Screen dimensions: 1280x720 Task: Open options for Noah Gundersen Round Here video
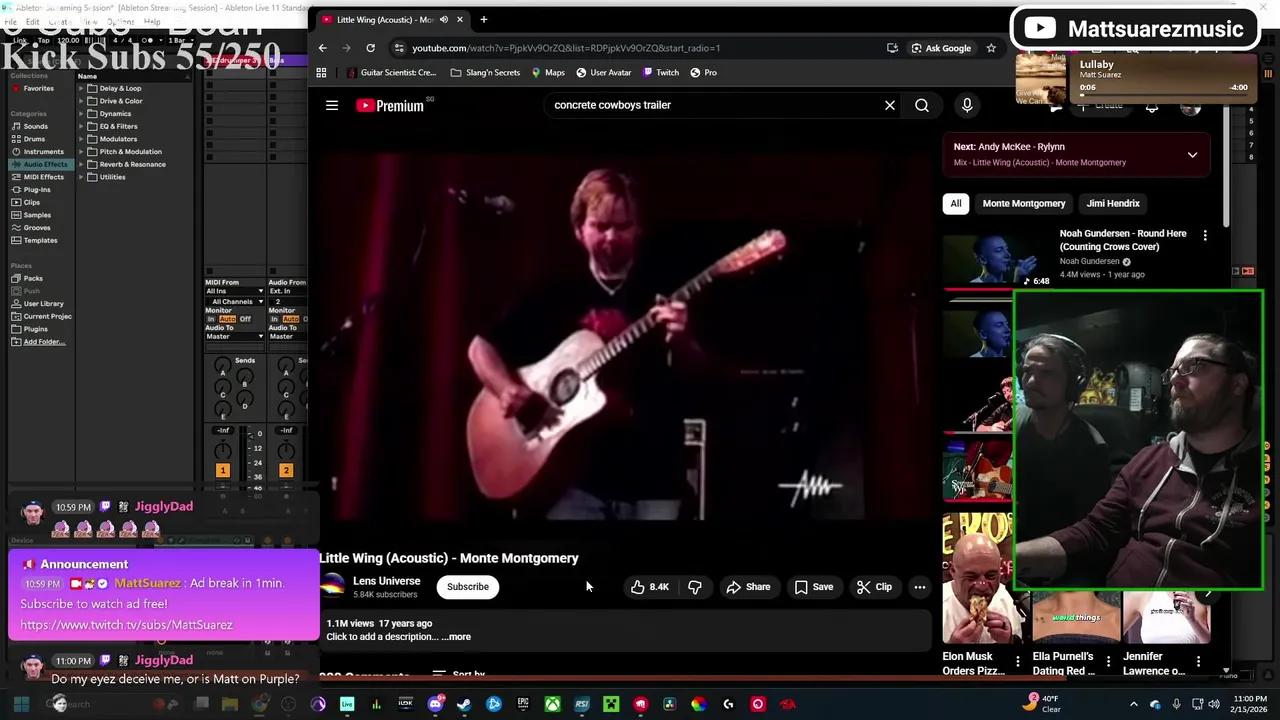(x=1205, y=235)
